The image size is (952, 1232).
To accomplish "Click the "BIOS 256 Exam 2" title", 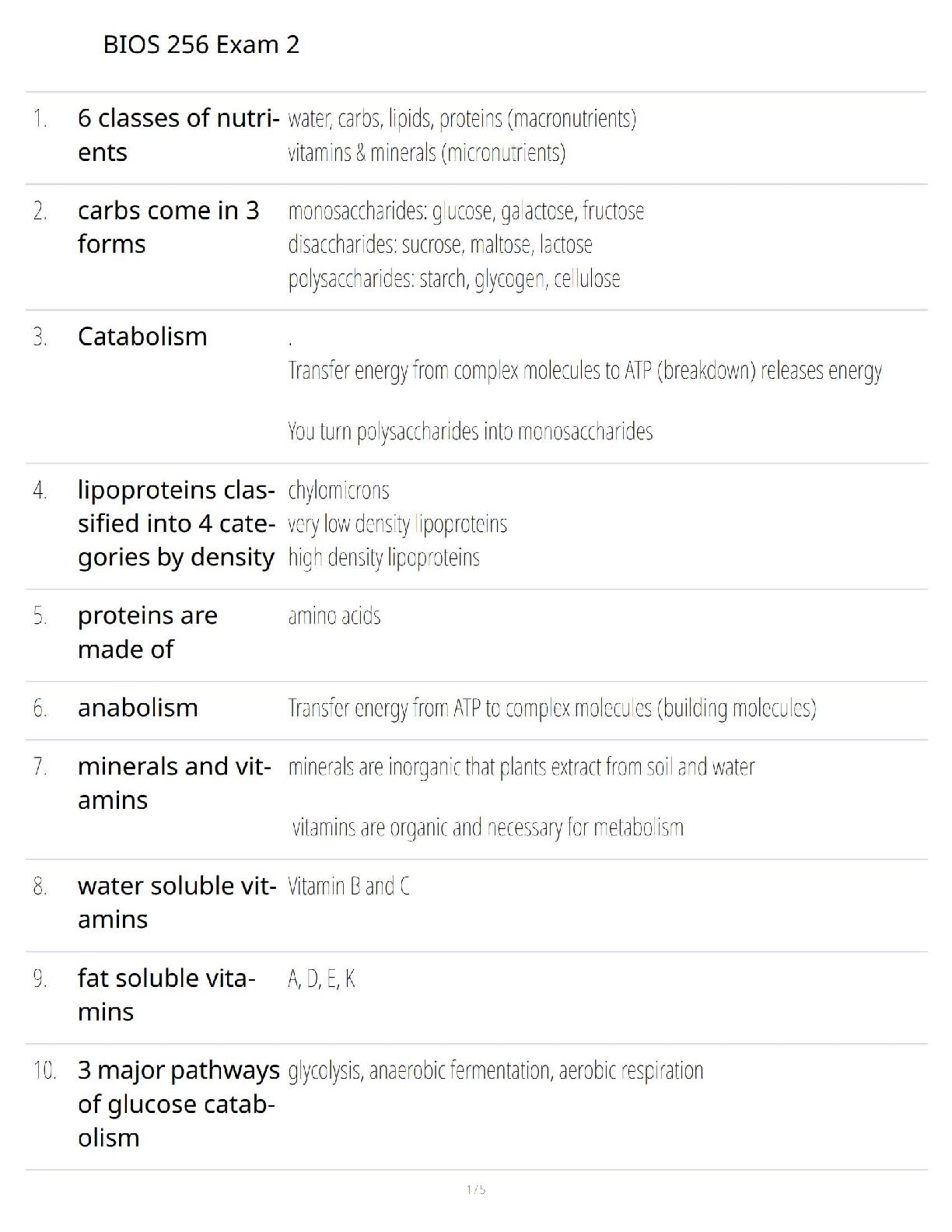I will point(201,44).
